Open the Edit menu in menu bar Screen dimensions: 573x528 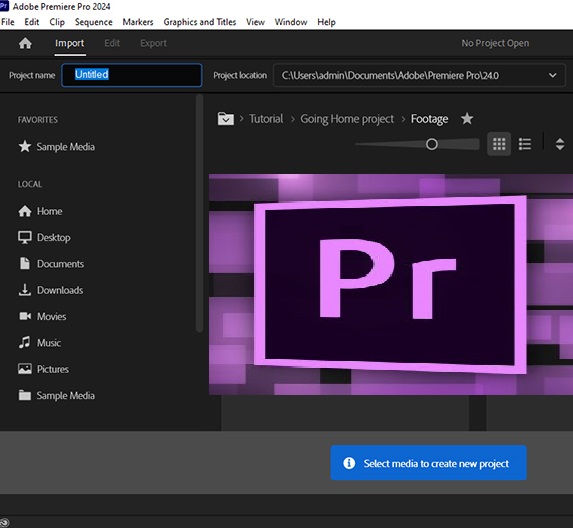(x=32, y=22)
